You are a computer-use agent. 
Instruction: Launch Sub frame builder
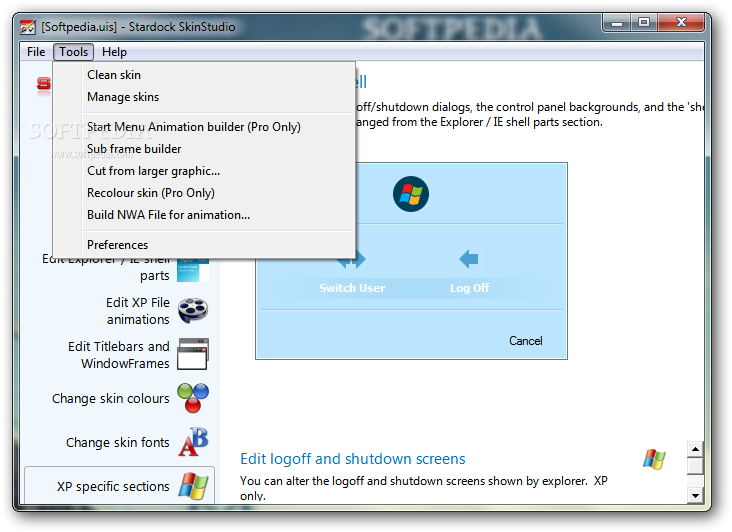pos(204,148)
